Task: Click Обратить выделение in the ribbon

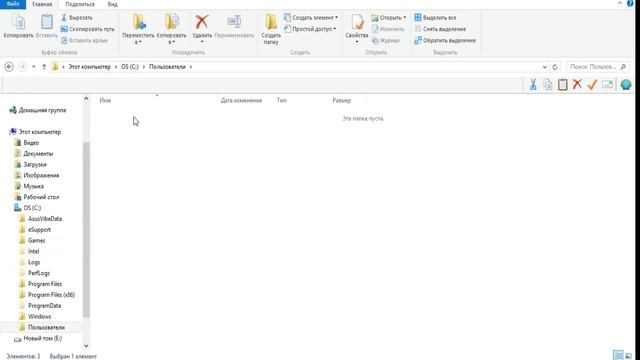Action: (x=445, y=40)
